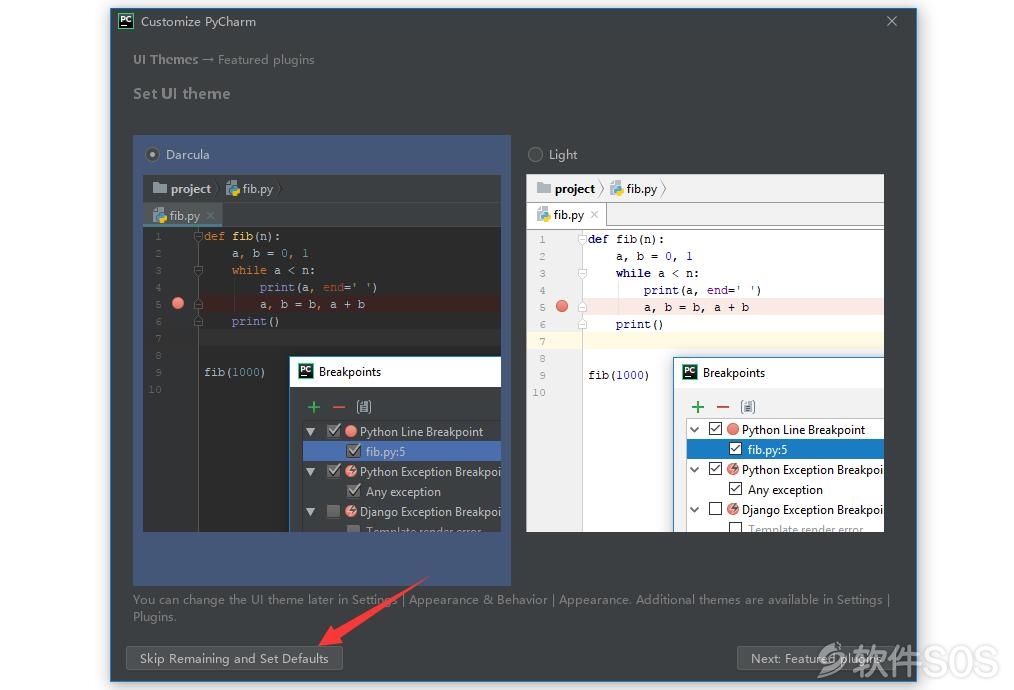Select the fib.py:5 row text in Light preview
This screenshot has width=1014, height=690.
coord(768,449)
